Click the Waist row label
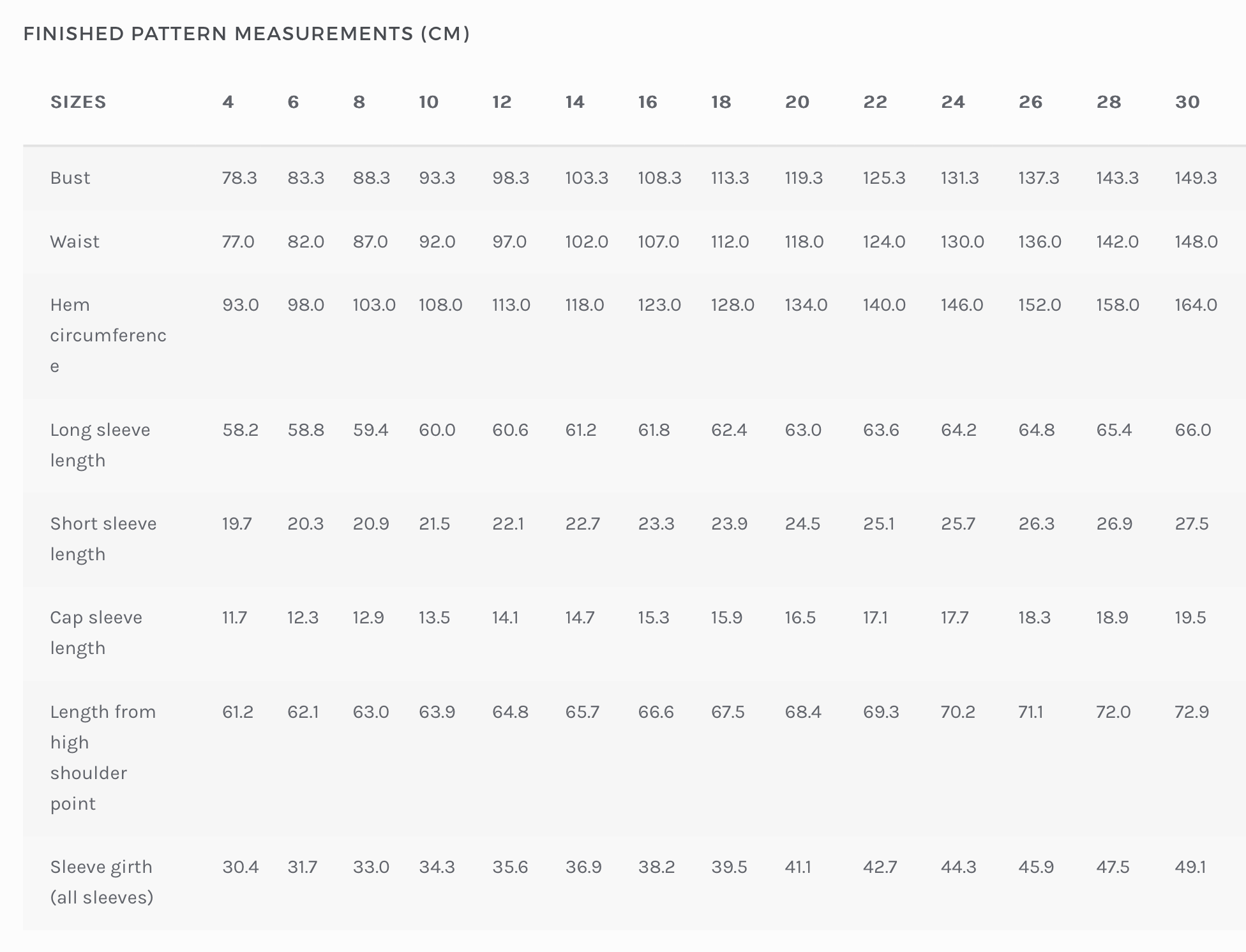This screenshot has width=1246, height=952. coord(75,242)
